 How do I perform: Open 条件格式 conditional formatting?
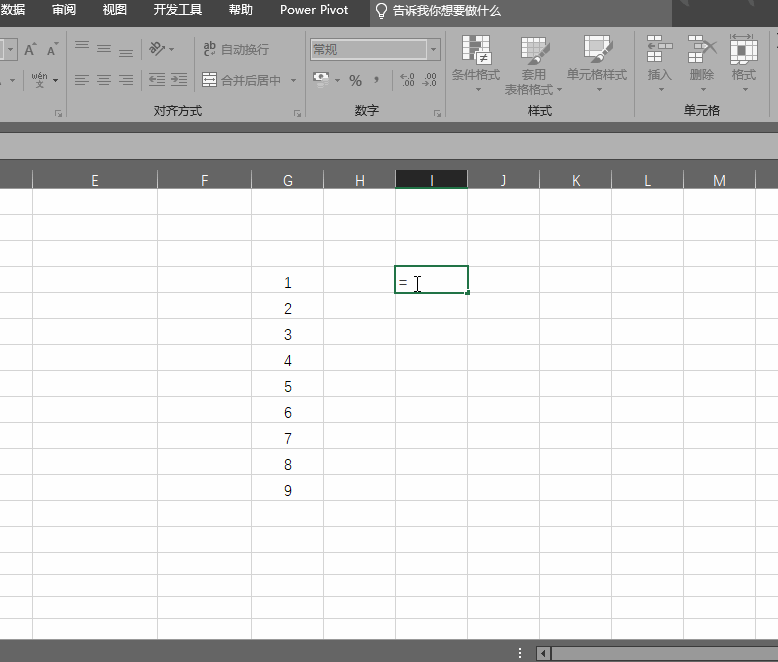476,64
